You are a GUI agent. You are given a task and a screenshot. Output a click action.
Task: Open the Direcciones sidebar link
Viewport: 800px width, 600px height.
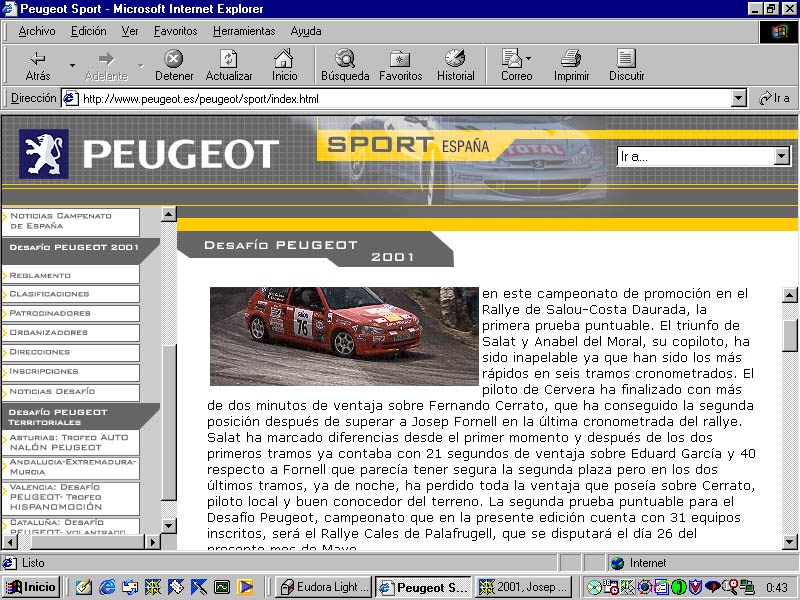coord(70,352)
